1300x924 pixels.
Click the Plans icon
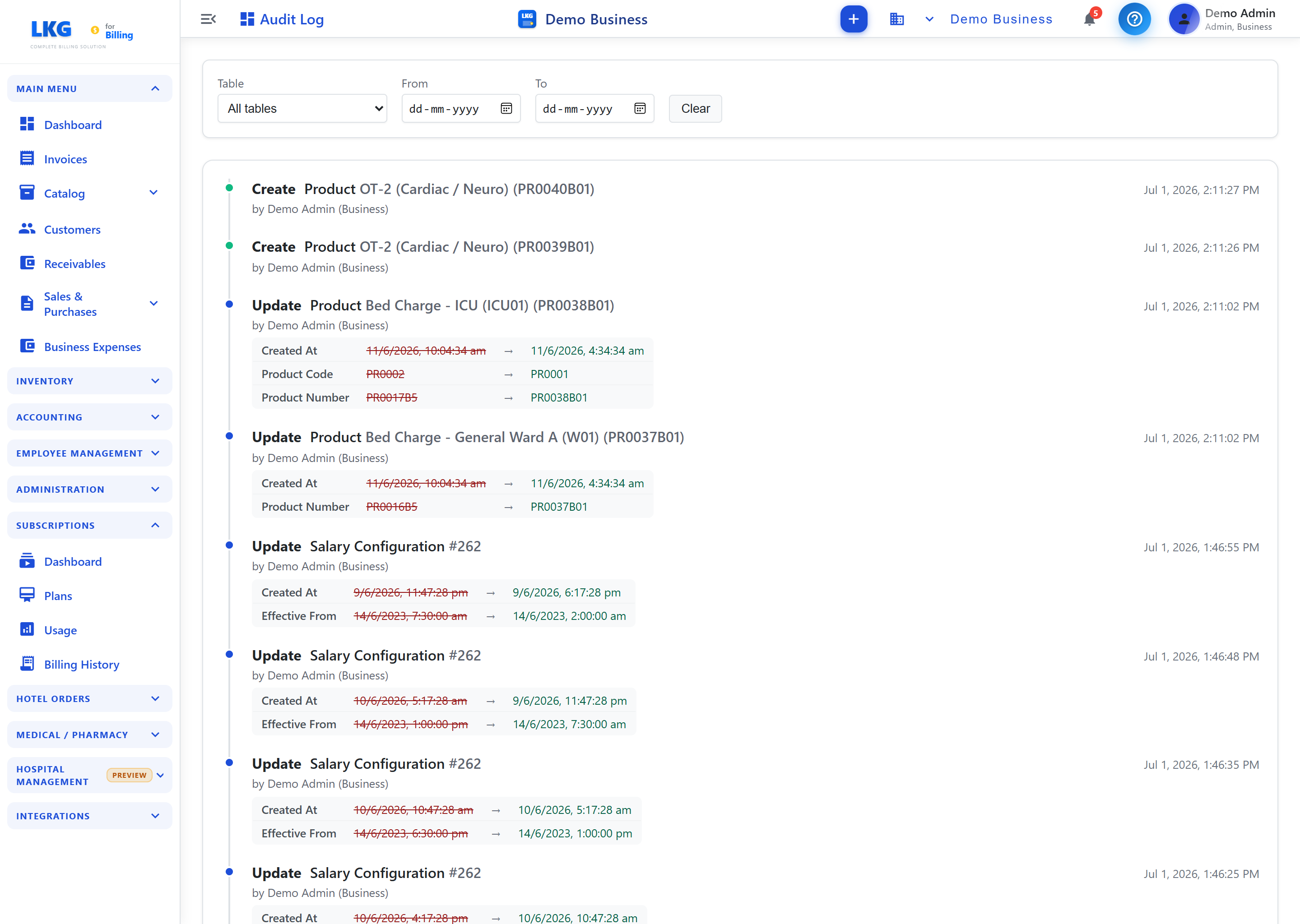coord(27,595)
